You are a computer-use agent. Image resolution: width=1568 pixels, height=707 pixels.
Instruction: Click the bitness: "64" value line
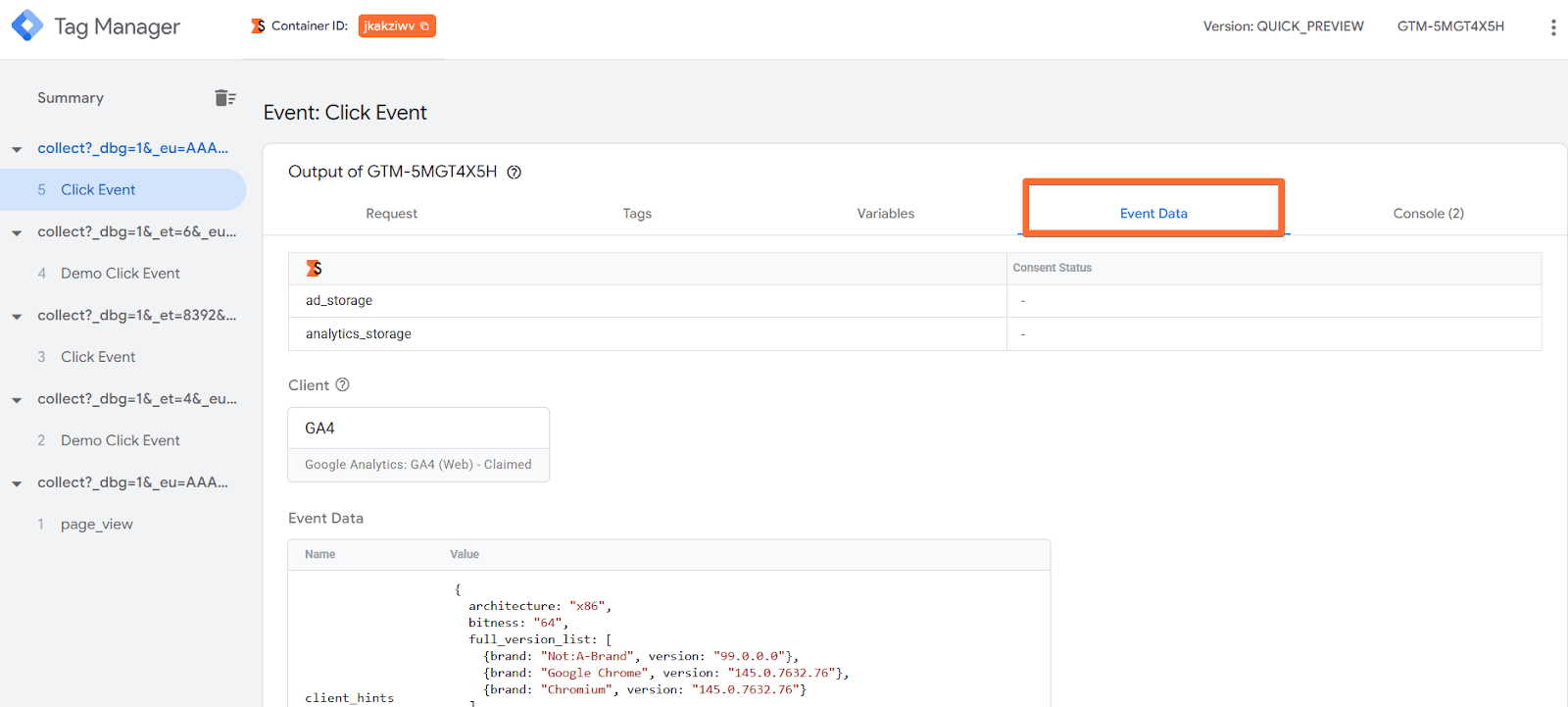point(518,623)
